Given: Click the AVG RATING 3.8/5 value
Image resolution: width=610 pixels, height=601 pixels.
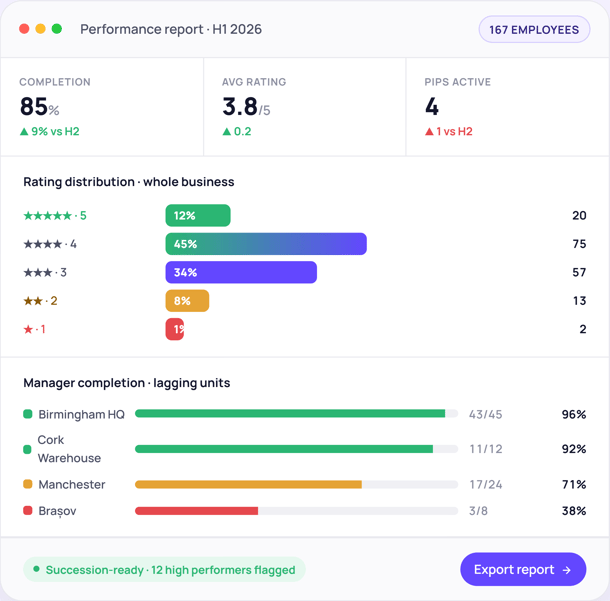Looking at the screenshot, I should click(246, 107).
